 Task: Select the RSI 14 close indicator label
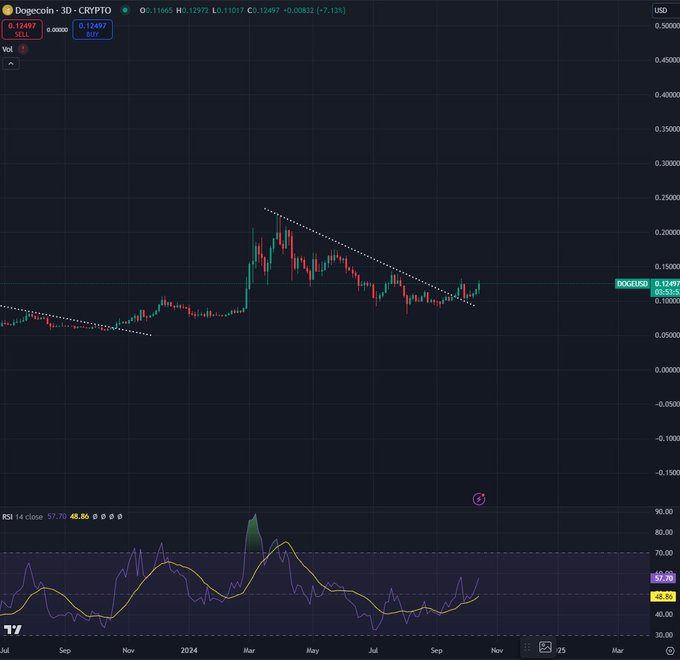tap(23, 516)
